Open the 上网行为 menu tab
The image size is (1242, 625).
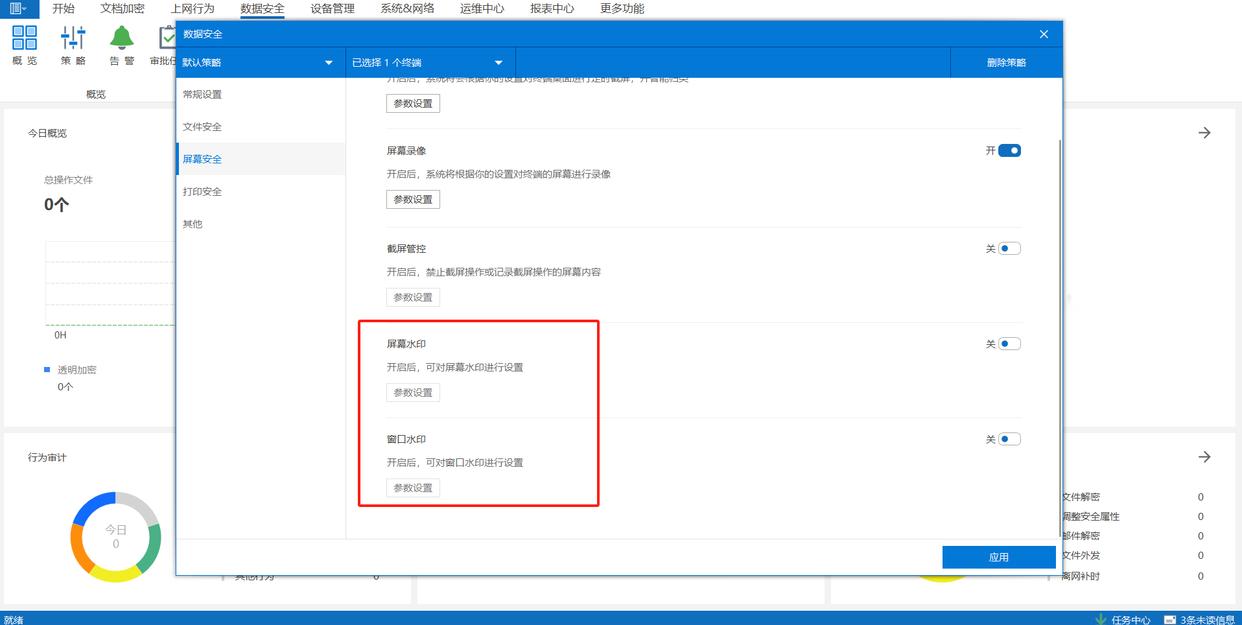click(x=192, y=8)
